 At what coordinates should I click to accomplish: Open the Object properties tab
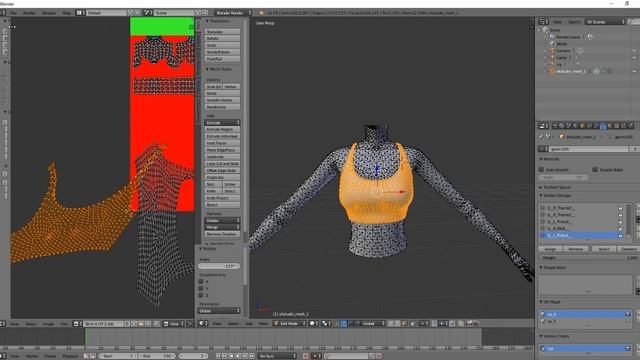tap(582, 126)
